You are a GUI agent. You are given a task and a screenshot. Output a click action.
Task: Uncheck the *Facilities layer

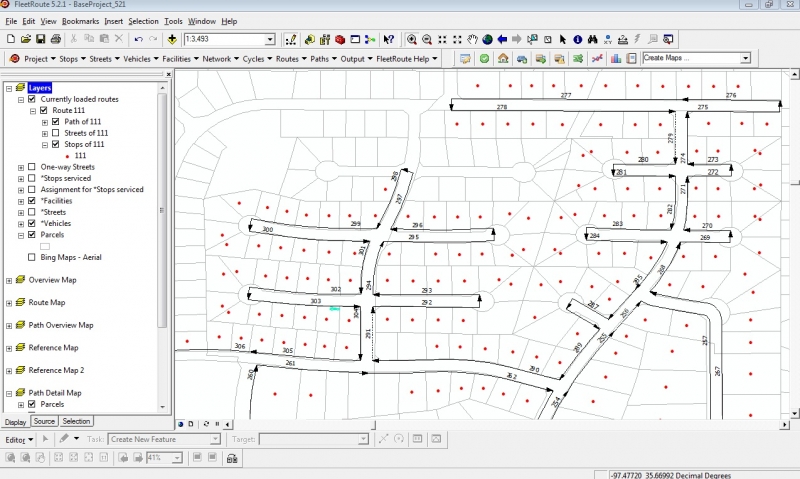(x=32, y=200)
